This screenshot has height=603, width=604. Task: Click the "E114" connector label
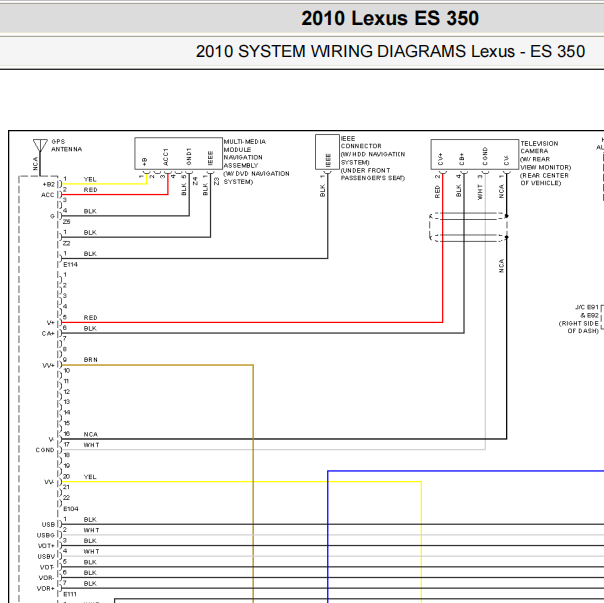70,265
